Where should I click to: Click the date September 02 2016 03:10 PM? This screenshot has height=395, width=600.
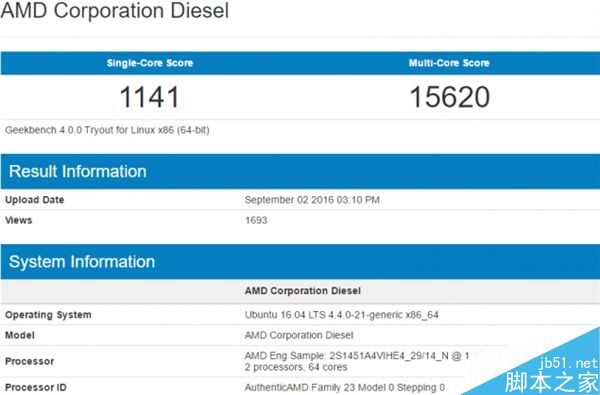pyautogui.click(x=312, y=200)
